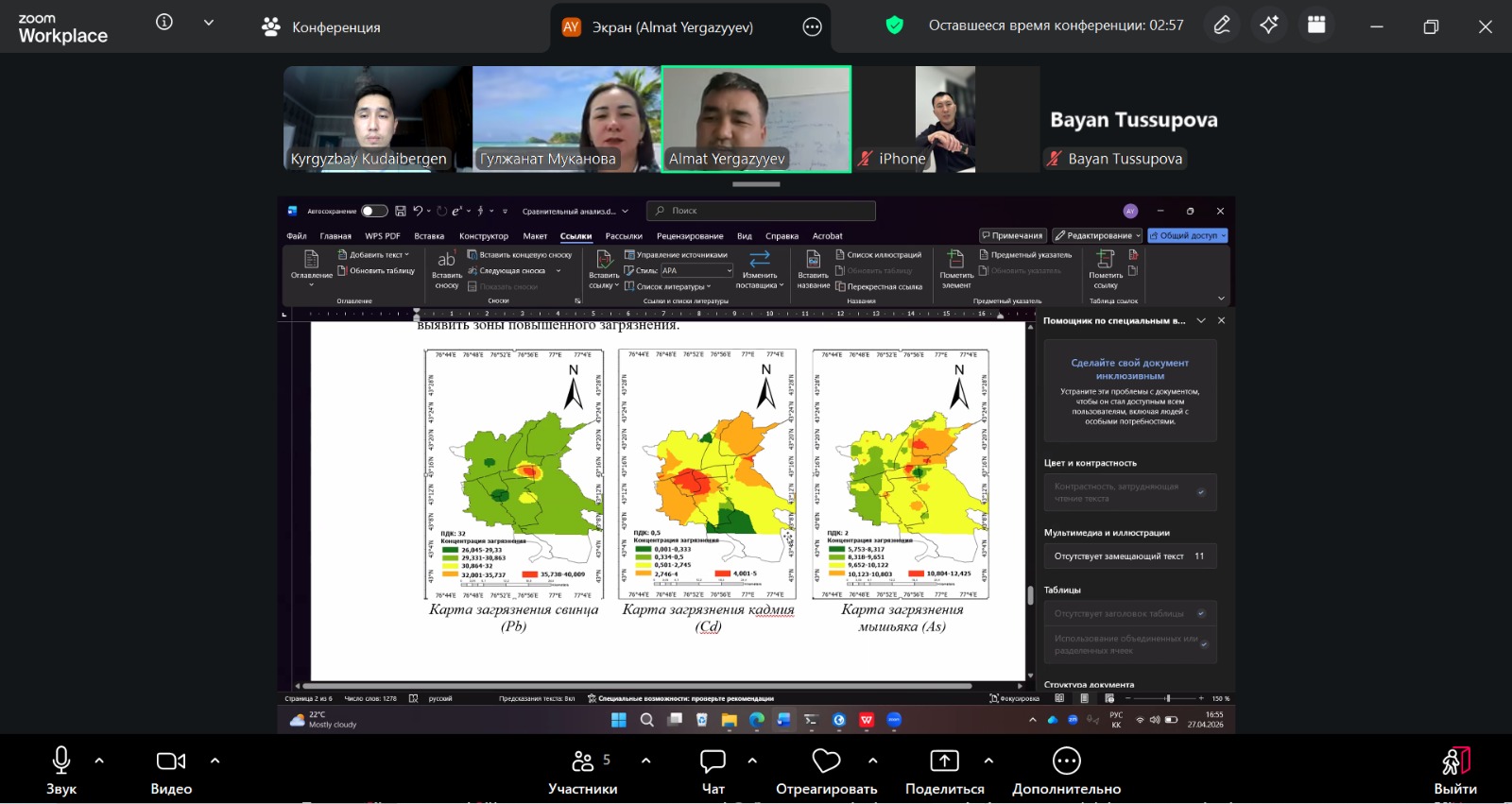This screenshot has height=804, width=1512.
Task: Click the Конференция button in Zoom
Action: point(321,27)
